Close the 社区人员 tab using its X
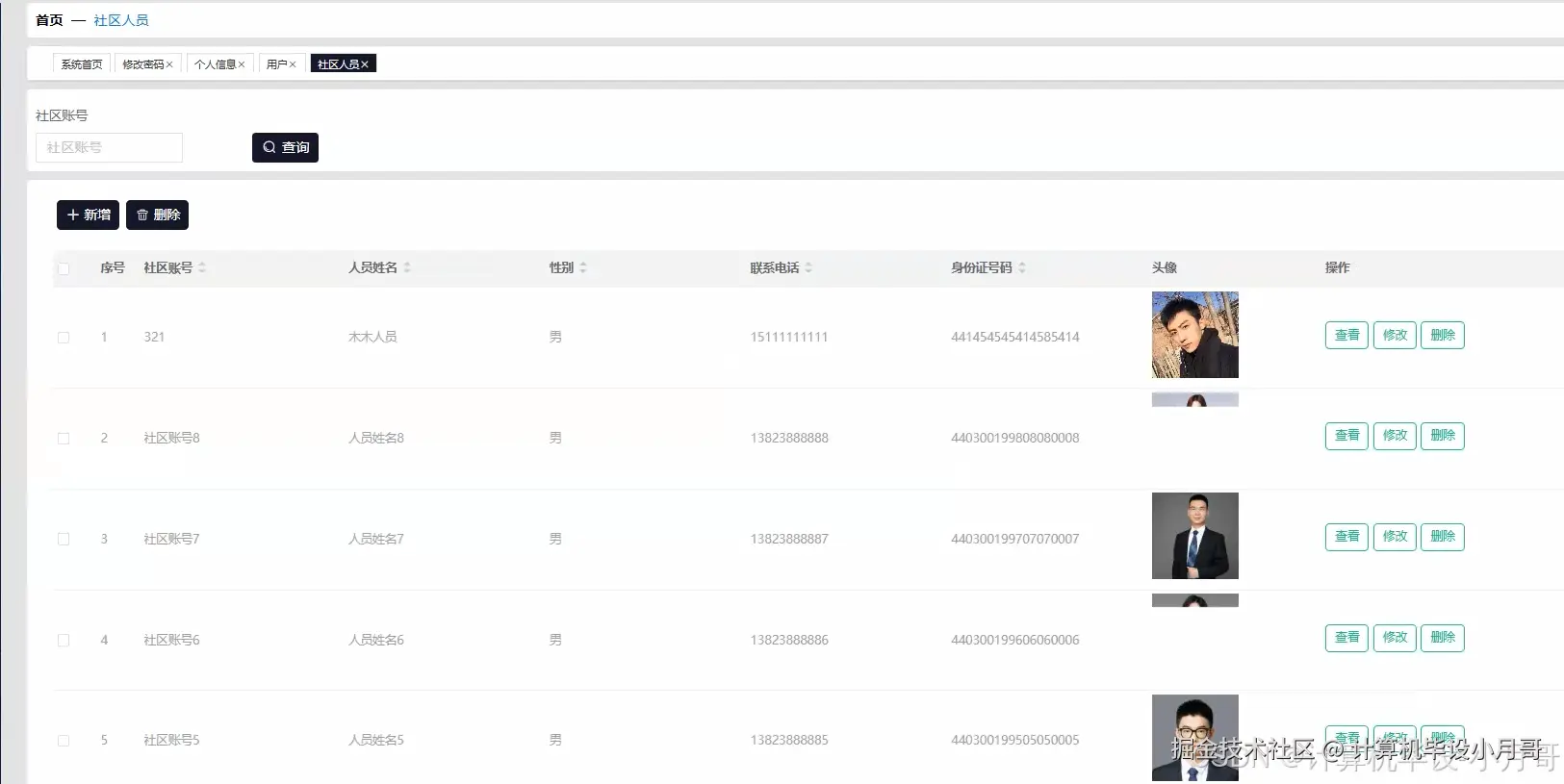The width and height of the screenshot is (1564, 784). coord(365,64)
